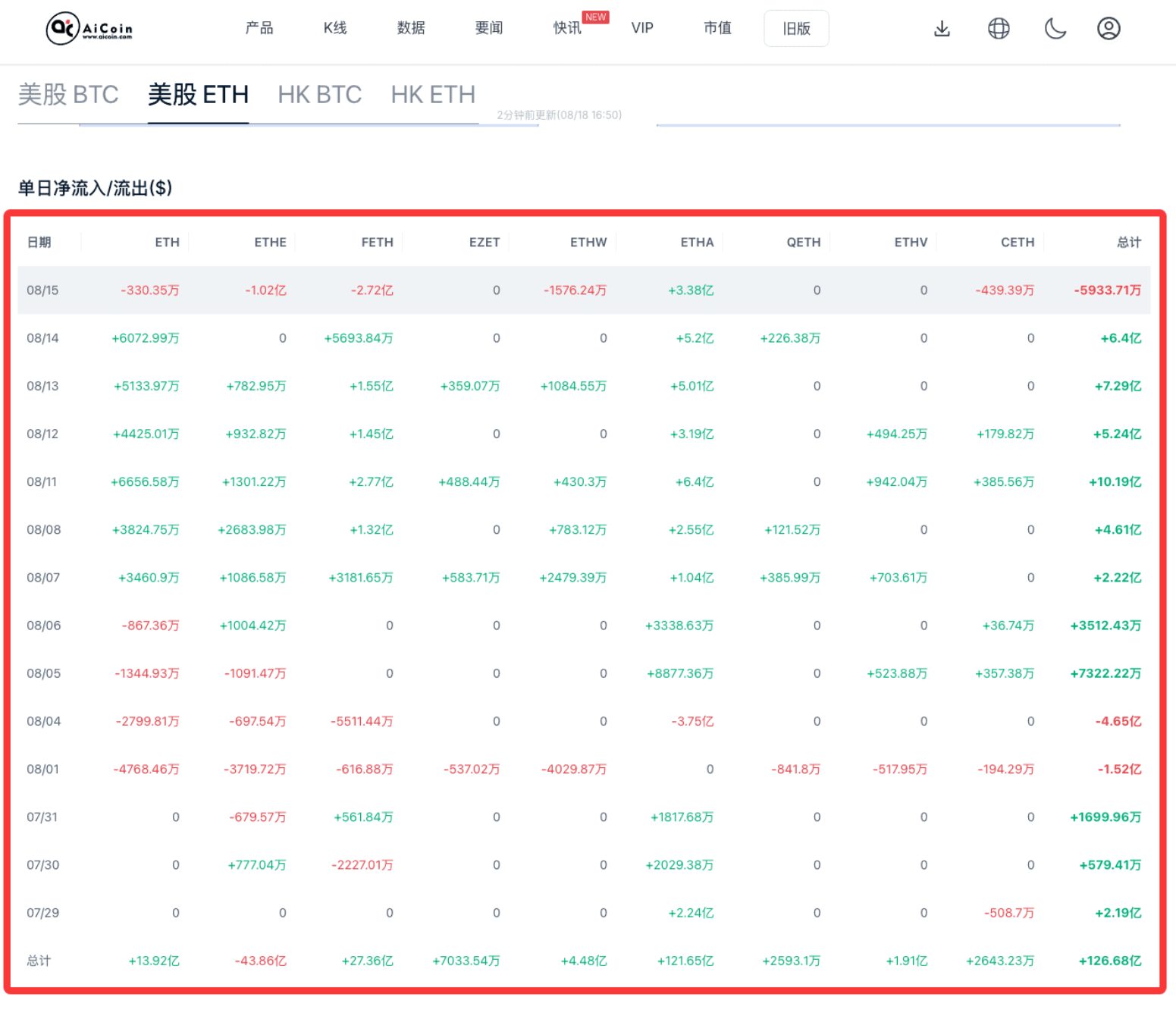
Task: Select the 08/15 date row
Action: [584, 290]
